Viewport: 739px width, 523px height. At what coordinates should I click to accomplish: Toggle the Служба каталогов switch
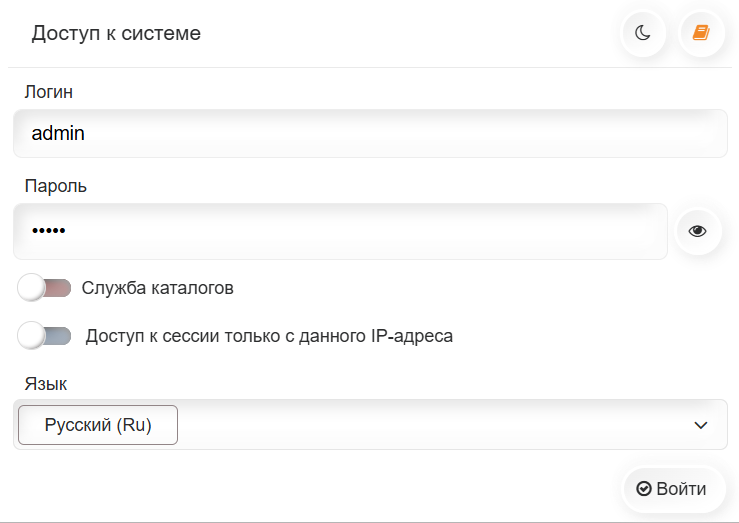44,288
